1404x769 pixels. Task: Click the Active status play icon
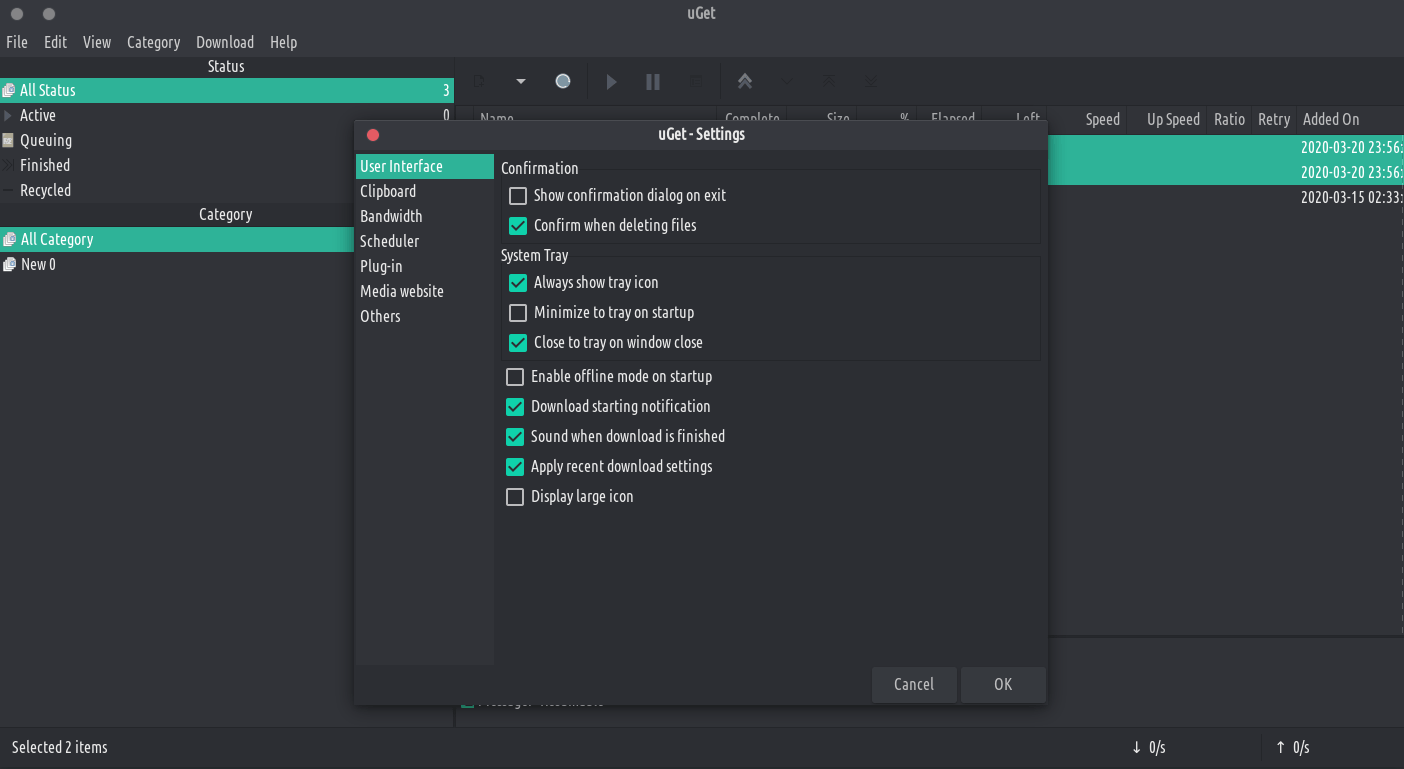click(x=9, y=115)
